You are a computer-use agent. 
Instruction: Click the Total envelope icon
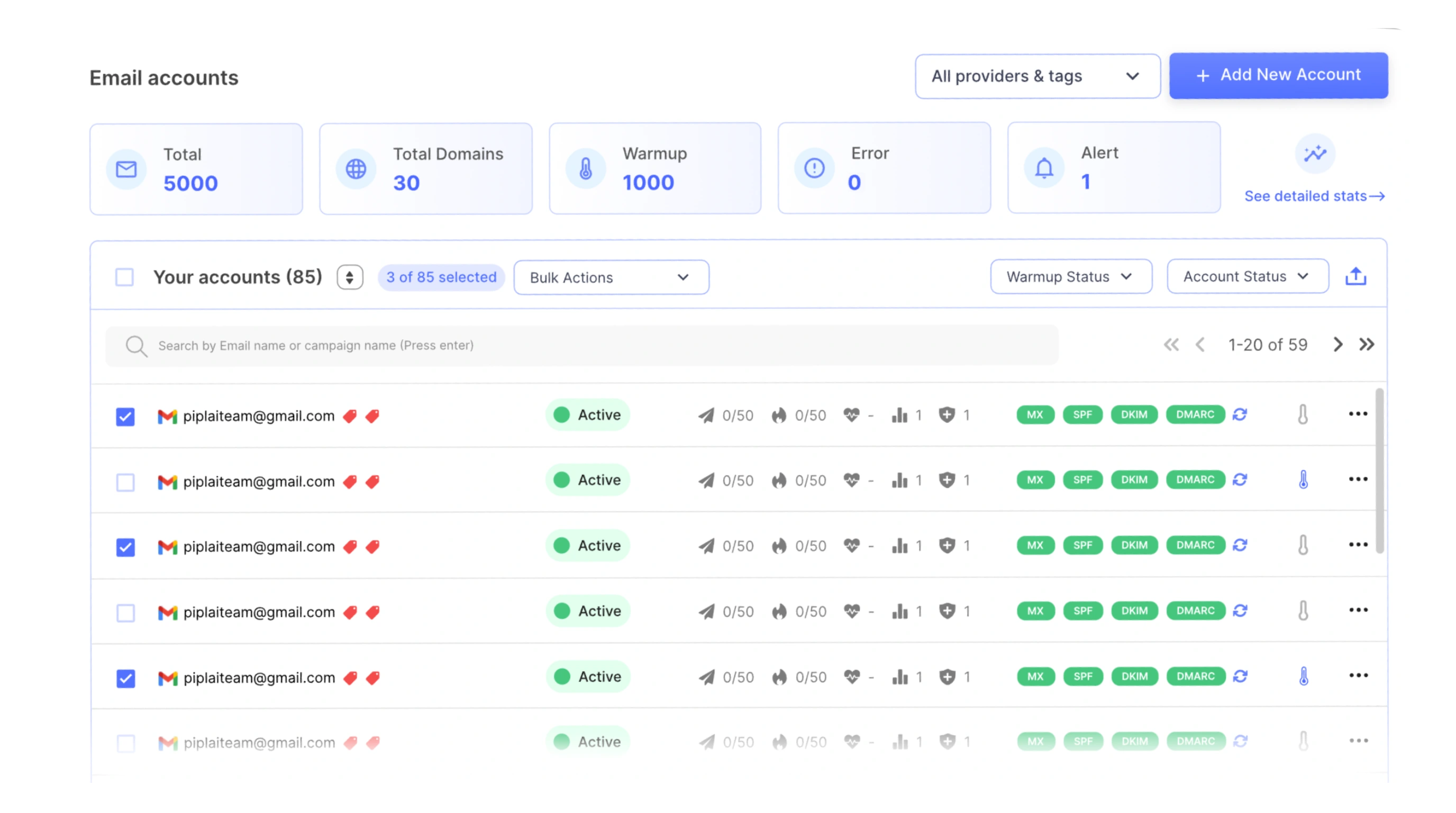126,169
